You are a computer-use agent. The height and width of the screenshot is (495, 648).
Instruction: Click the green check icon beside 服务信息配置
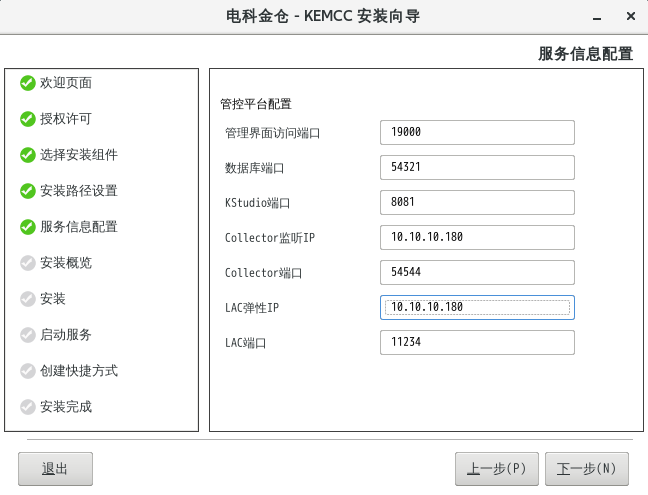[x=28, y=227]
